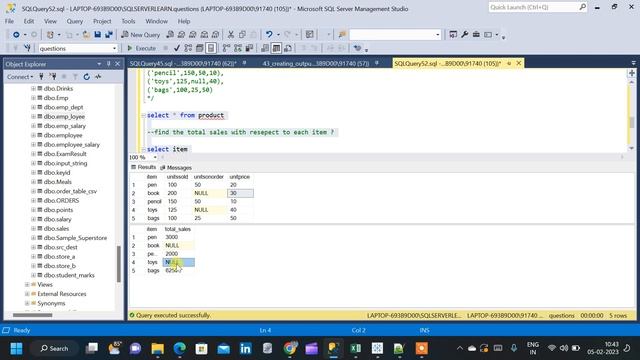Expand the dbo.employee table node
This screenshot has height=360, width=640.
point(33,135)
